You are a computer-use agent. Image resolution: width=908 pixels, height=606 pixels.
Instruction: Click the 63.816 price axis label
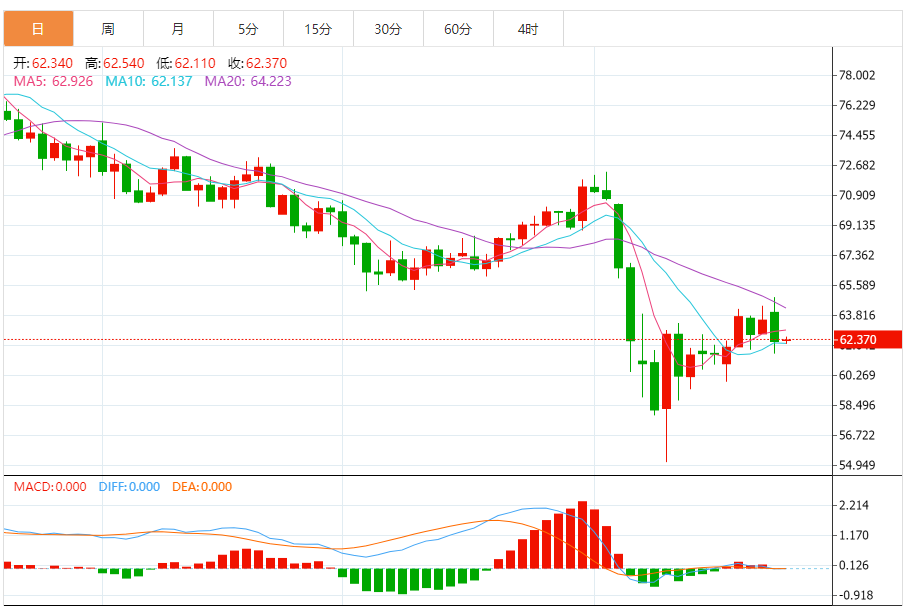857,315
